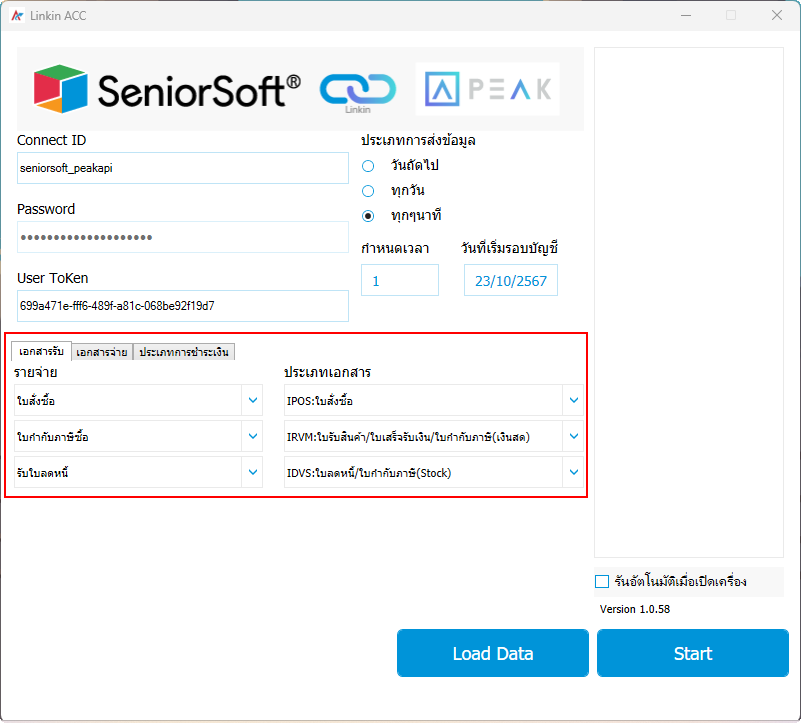The height and width of the screenshot is (723, 801).
Task: Click the Connect ID input field
Action: click(183, 168)
